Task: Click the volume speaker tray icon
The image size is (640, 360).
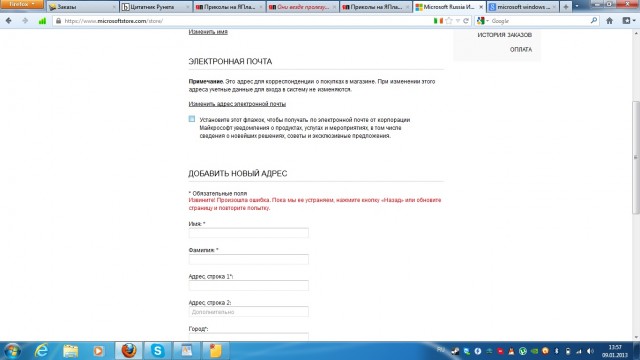Action: tap(590, 351)
